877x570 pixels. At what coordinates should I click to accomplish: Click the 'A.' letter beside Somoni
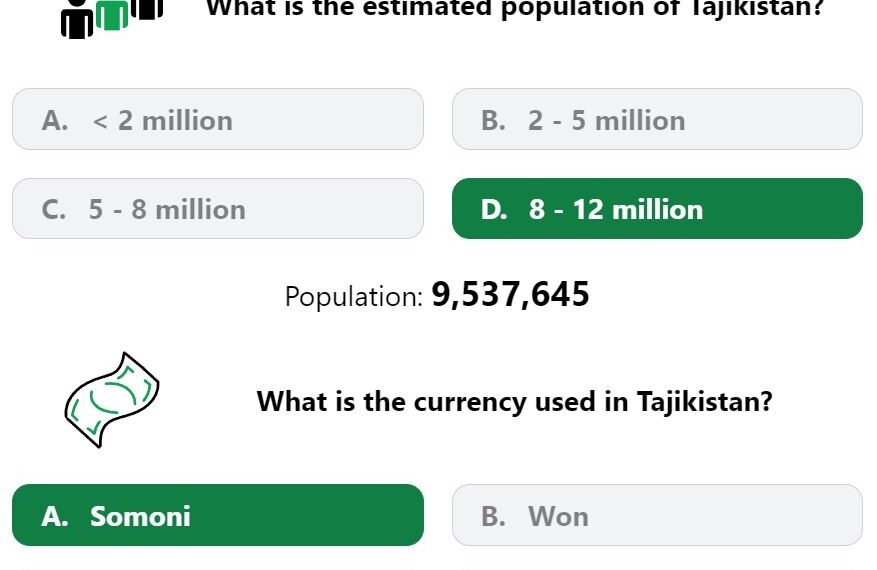click(x=55, y=516)
